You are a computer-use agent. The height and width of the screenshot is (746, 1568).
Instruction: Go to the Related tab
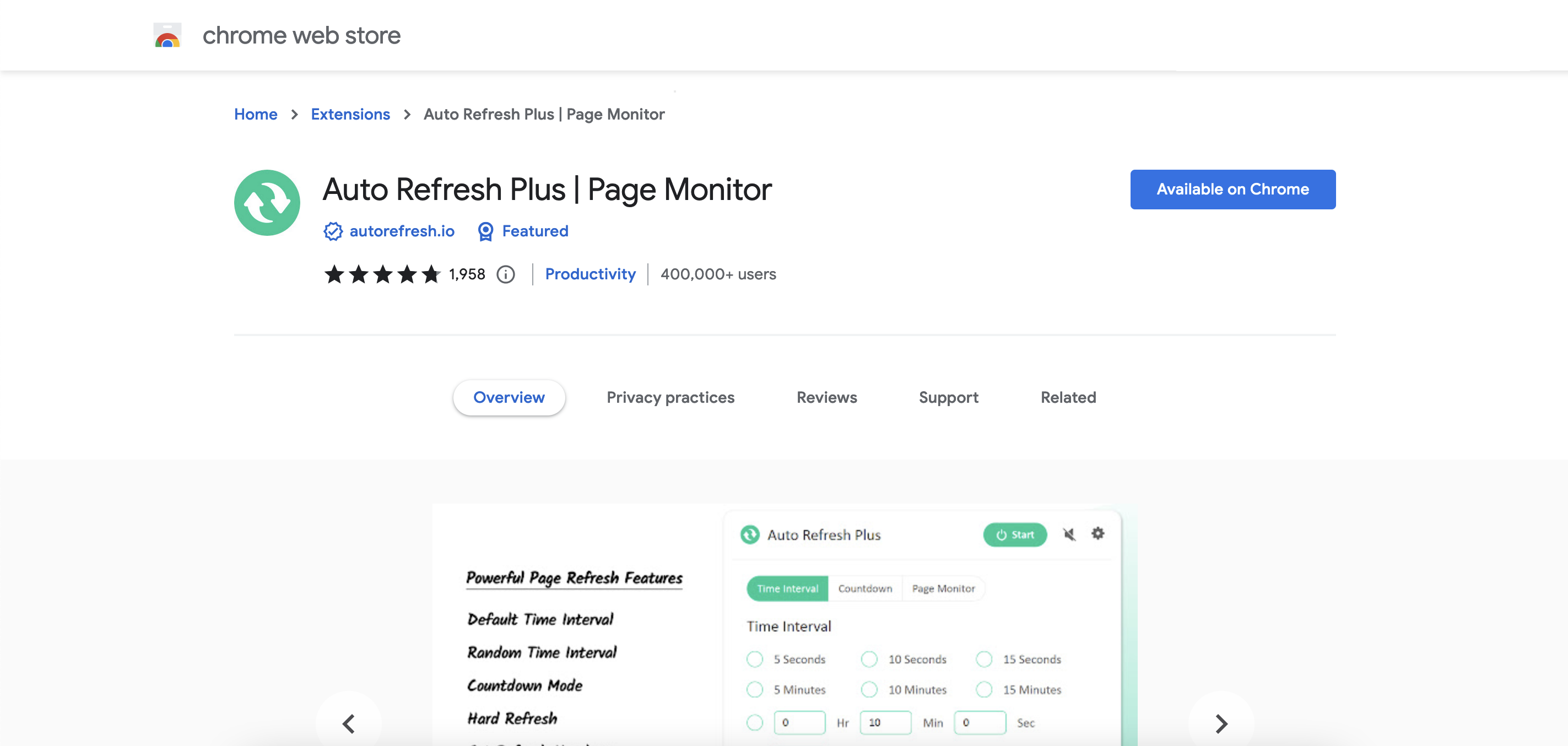[1068, 397]
